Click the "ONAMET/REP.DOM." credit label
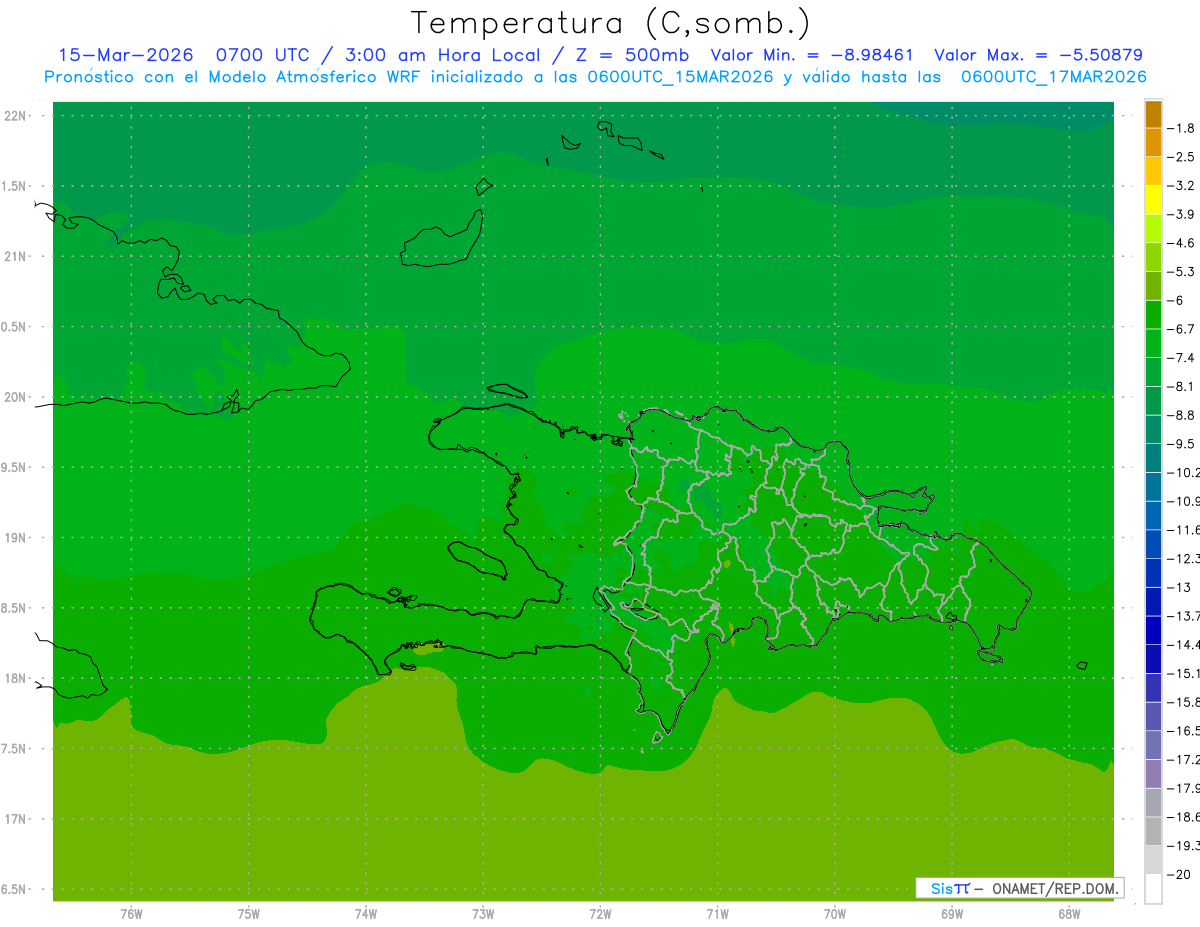 point(1054,888)
